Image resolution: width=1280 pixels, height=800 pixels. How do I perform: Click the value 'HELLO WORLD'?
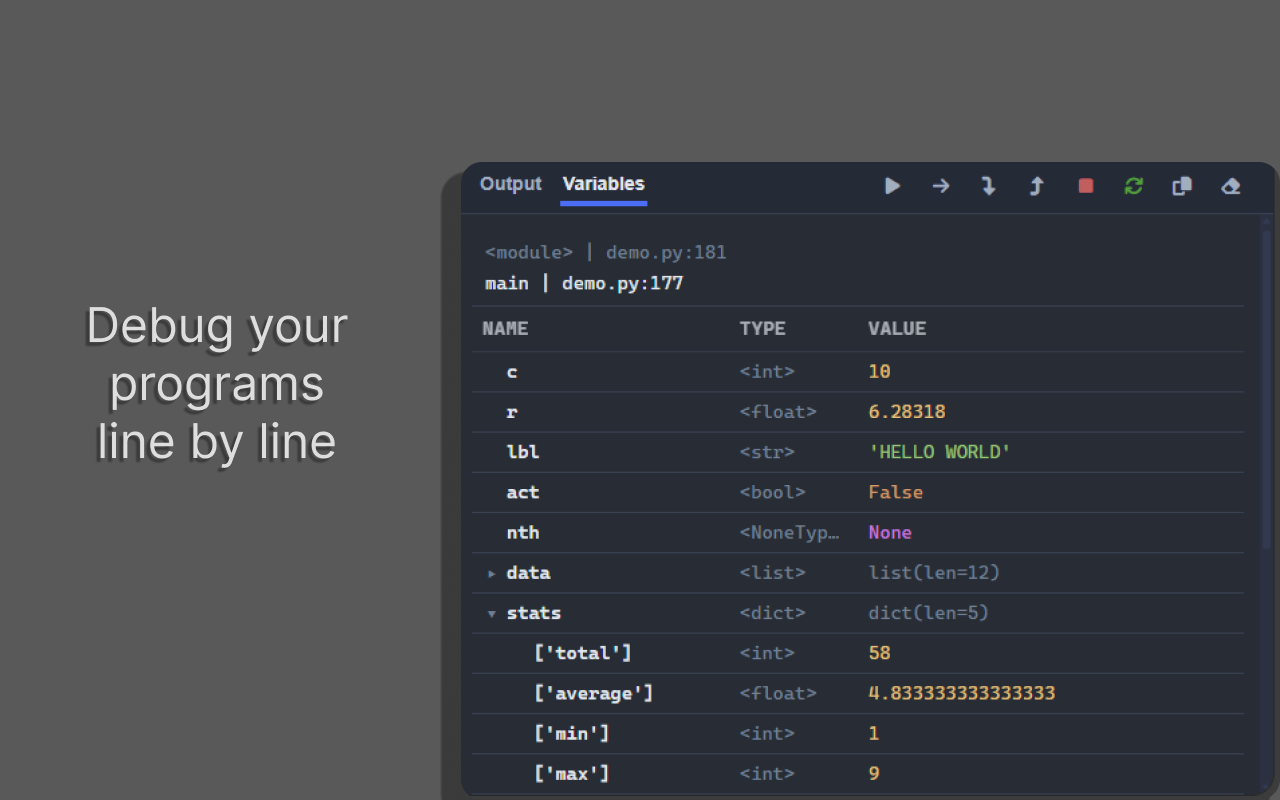(940, 452)
